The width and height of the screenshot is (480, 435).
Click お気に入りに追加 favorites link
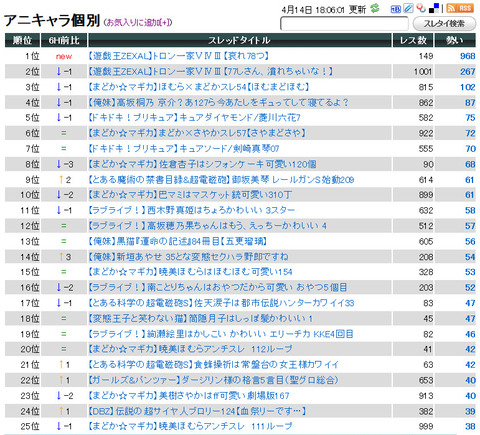[x=138, y=22]
